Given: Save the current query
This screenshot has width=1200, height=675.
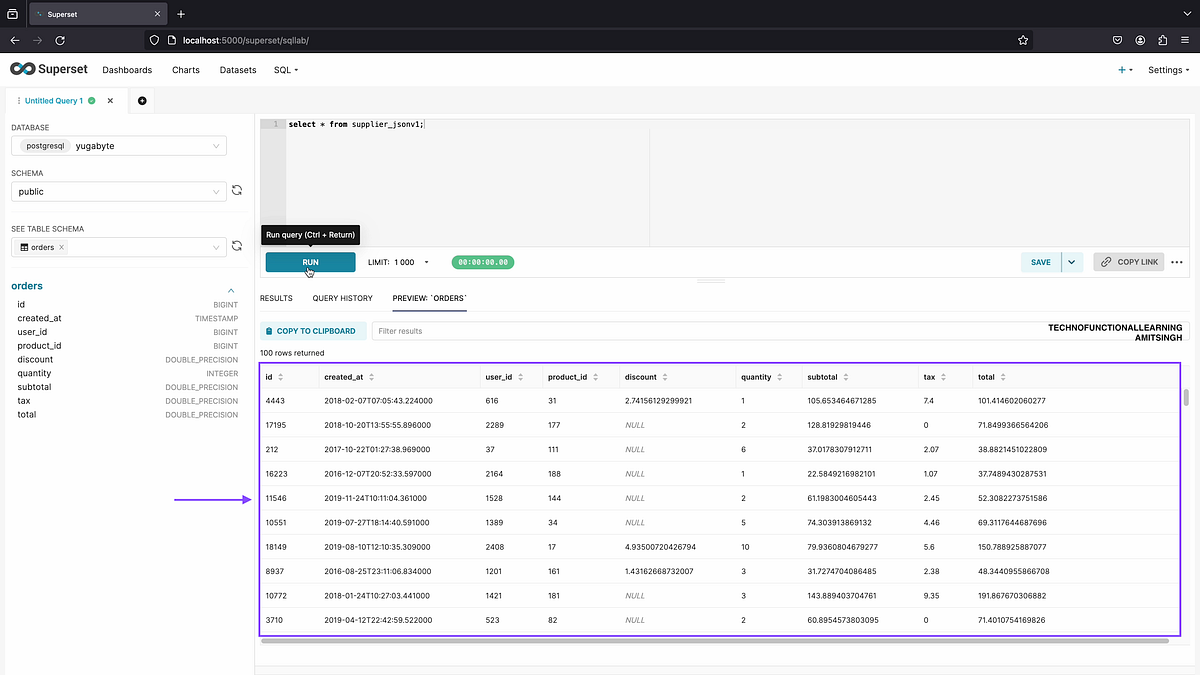Looking at the screenshot, I should (1040, 261).
